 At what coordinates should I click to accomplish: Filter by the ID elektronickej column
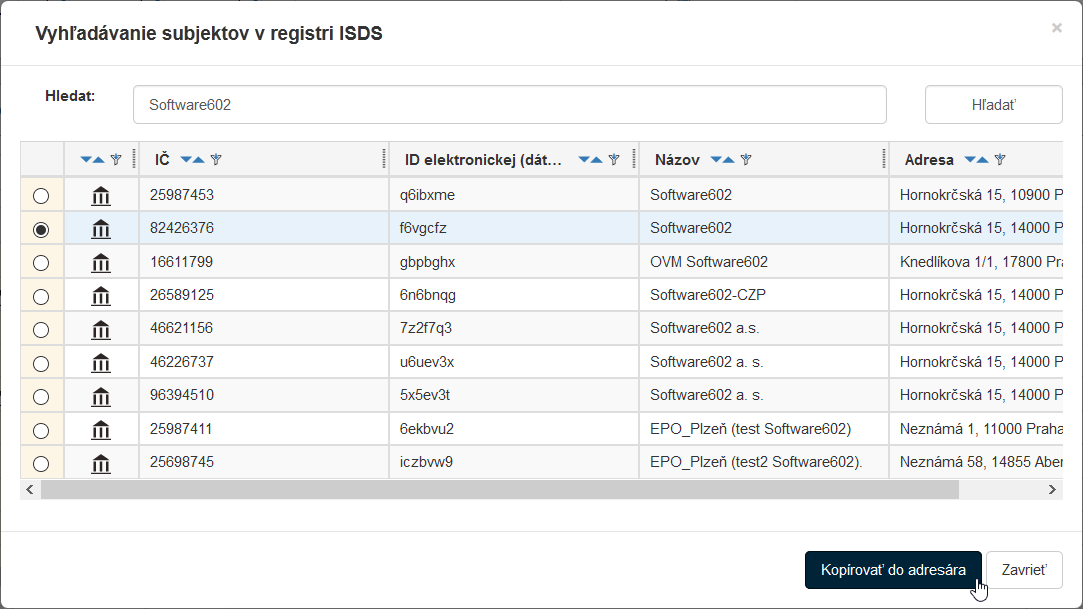tap(614, 160)
